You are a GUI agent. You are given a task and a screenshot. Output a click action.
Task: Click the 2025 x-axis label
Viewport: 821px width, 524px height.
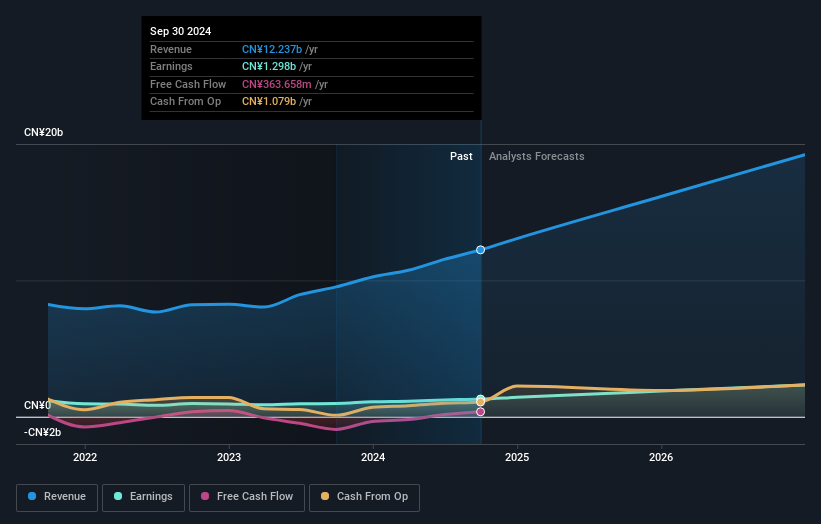tap(517, 457)
